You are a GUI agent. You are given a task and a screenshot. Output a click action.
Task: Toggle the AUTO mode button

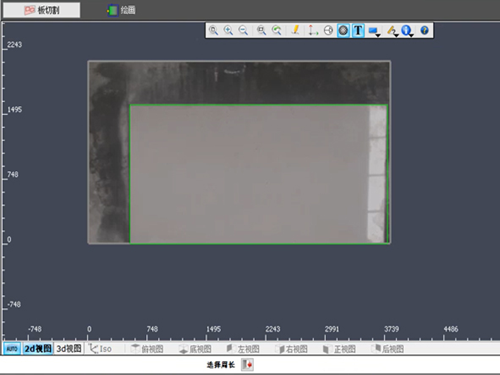click(x=12, y=349)
